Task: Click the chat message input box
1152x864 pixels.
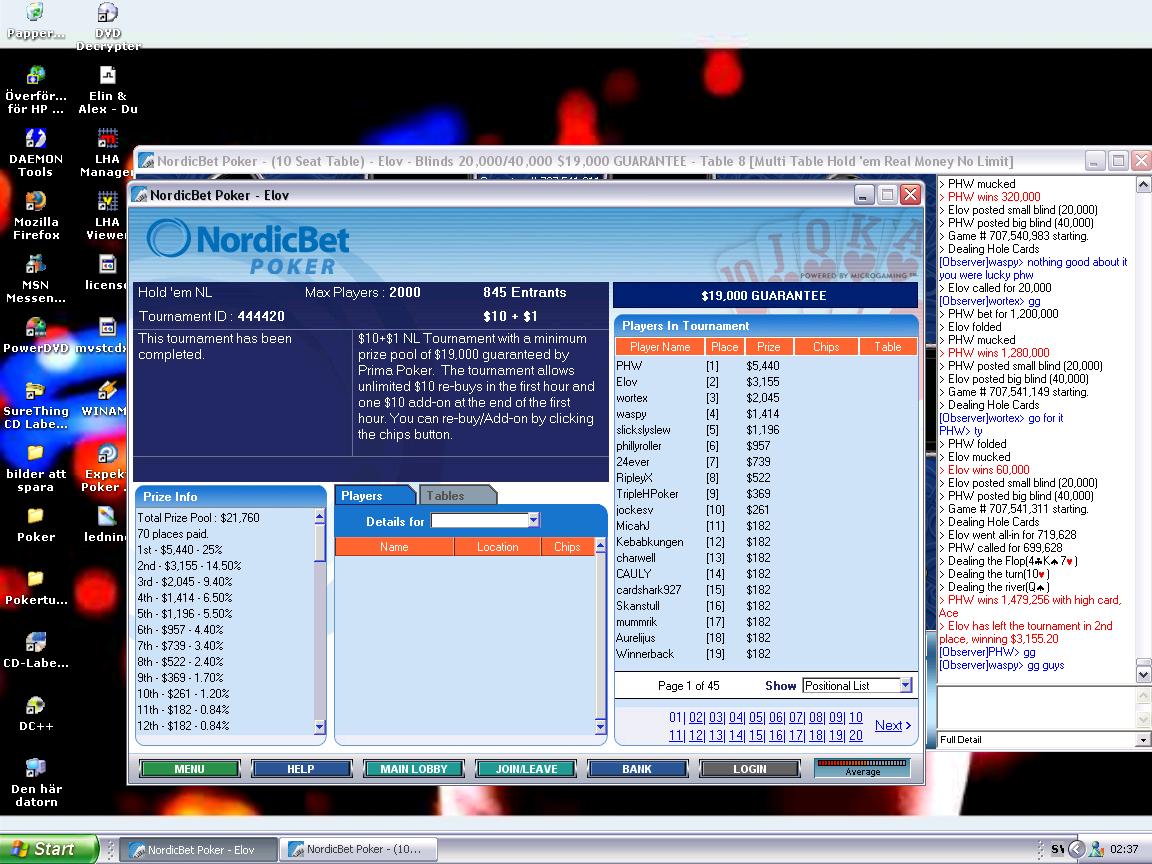Action: [x=1037, y=708]
